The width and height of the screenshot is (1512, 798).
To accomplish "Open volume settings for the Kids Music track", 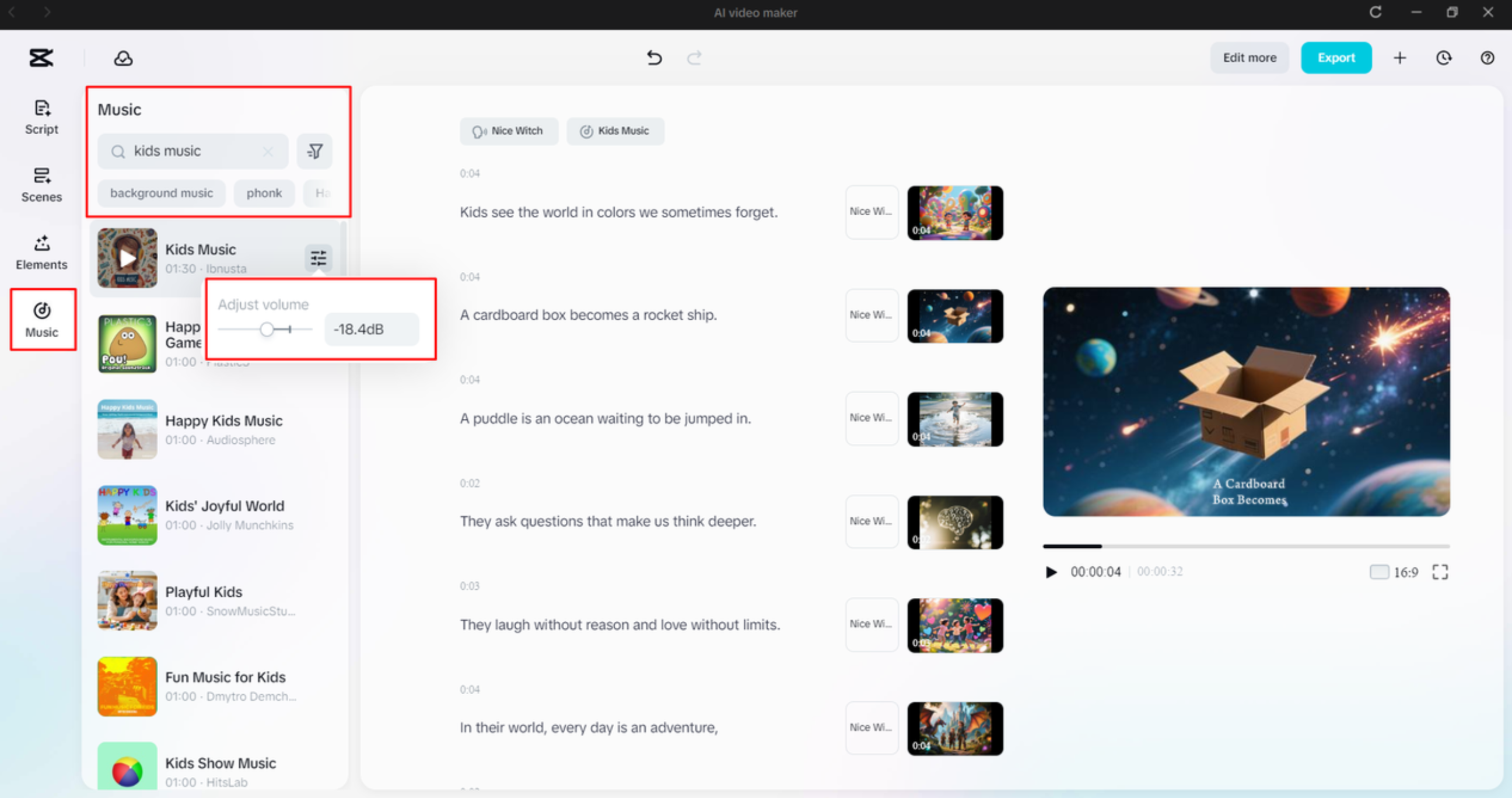I will [x=318, y=258].
